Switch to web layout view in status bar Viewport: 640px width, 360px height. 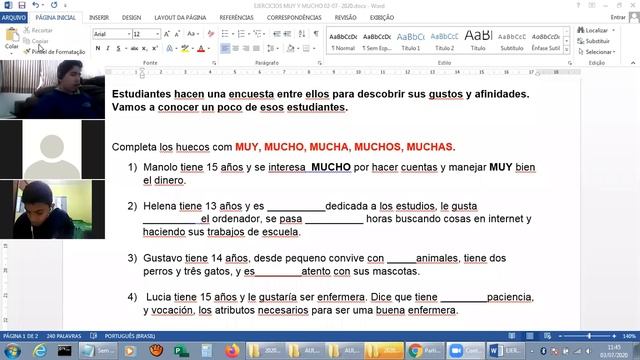point(547,336)
